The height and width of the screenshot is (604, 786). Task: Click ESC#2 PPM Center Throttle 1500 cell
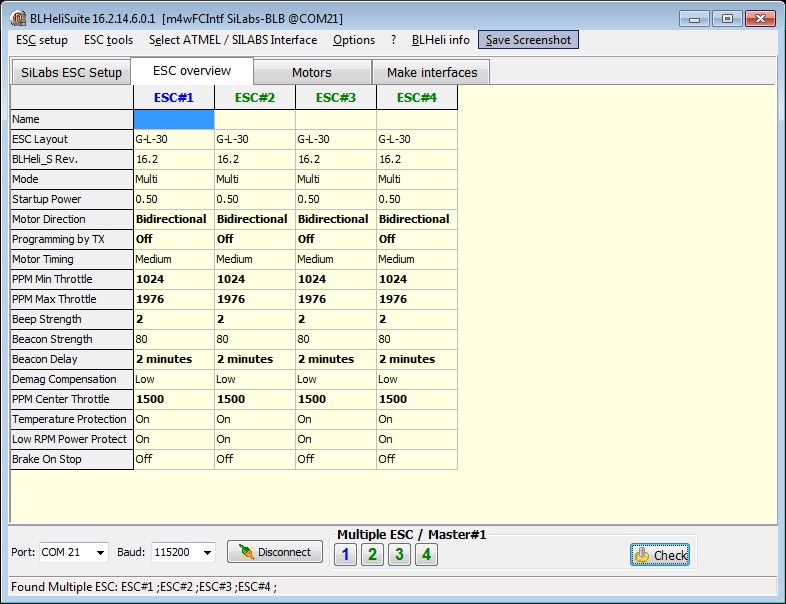click(x=255, y=399)
